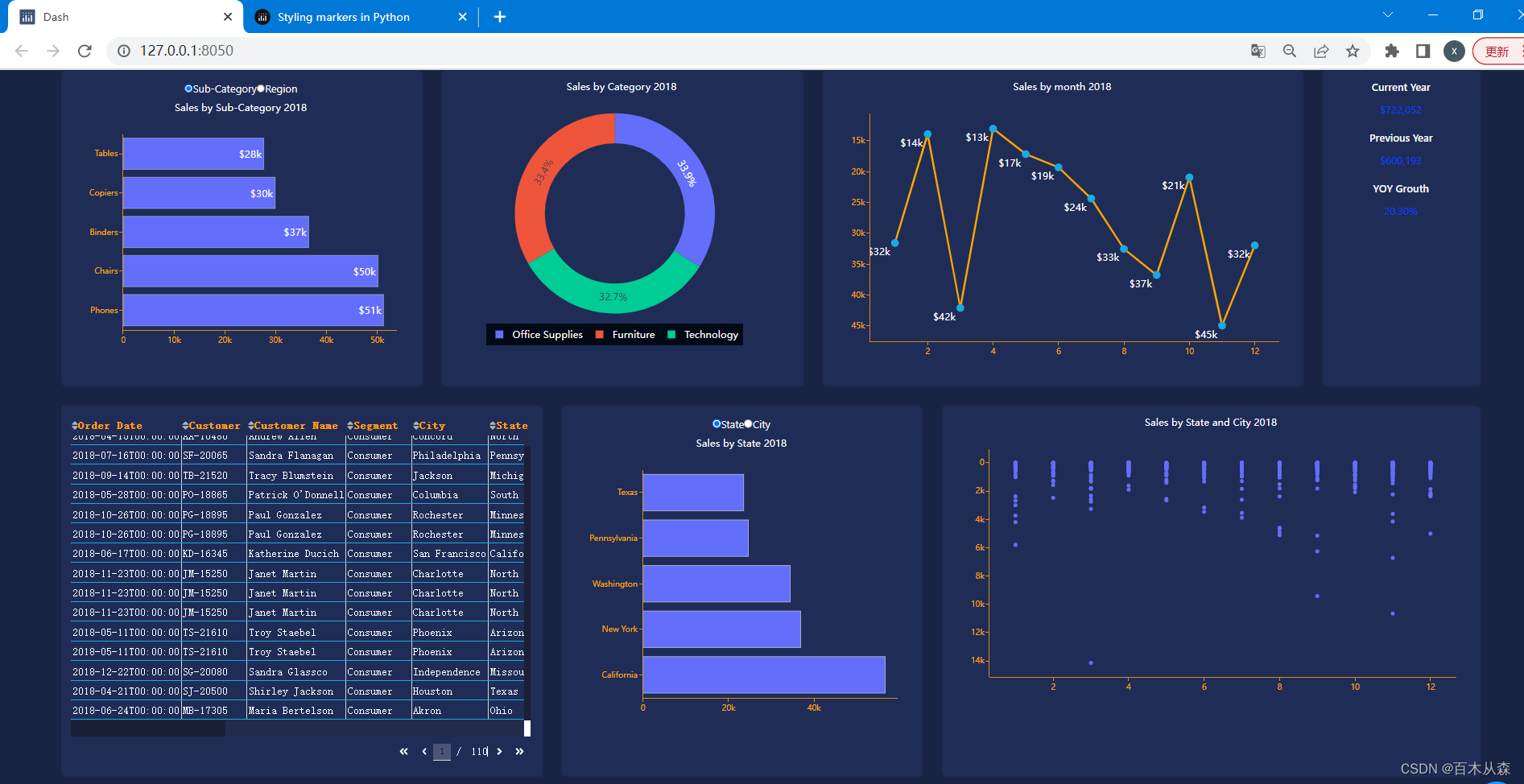The height and width of the screenshot is (784, 1524).
Task: Go back to the previous page
Action: 22,51
